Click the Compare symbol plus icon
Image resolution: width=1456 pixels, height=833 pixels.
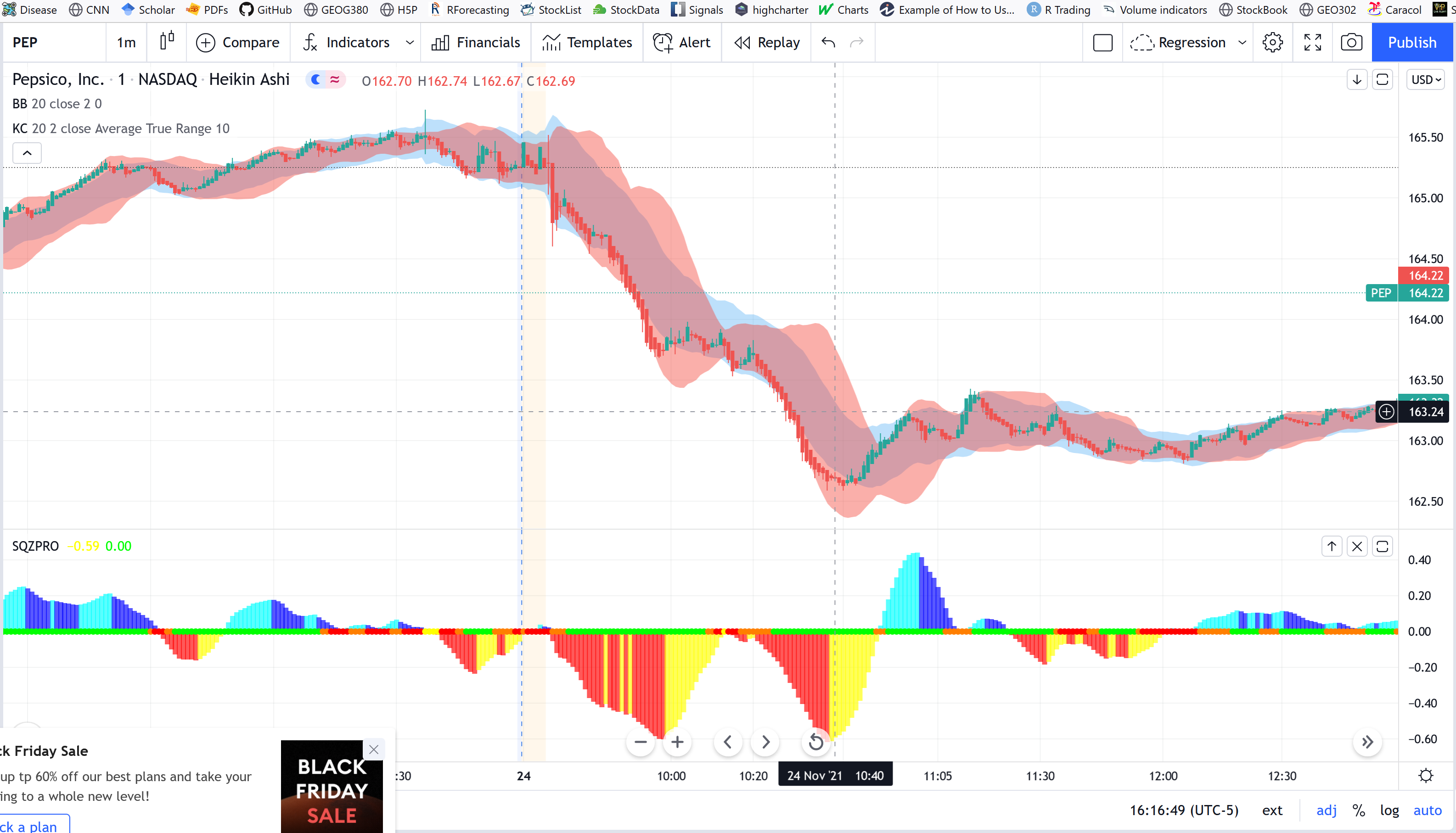pyautogui.click(x=205, y=42)
